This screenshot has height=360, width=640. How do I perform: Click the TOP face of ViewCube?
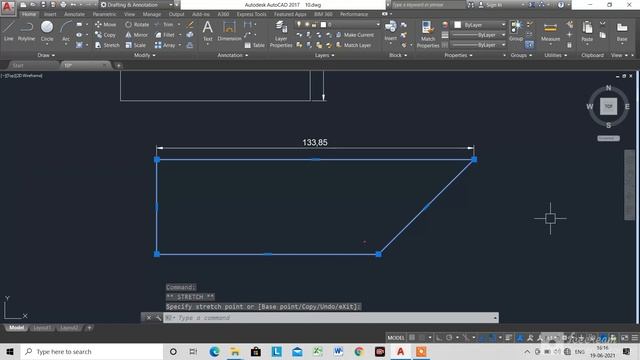(x=608, y=107)
